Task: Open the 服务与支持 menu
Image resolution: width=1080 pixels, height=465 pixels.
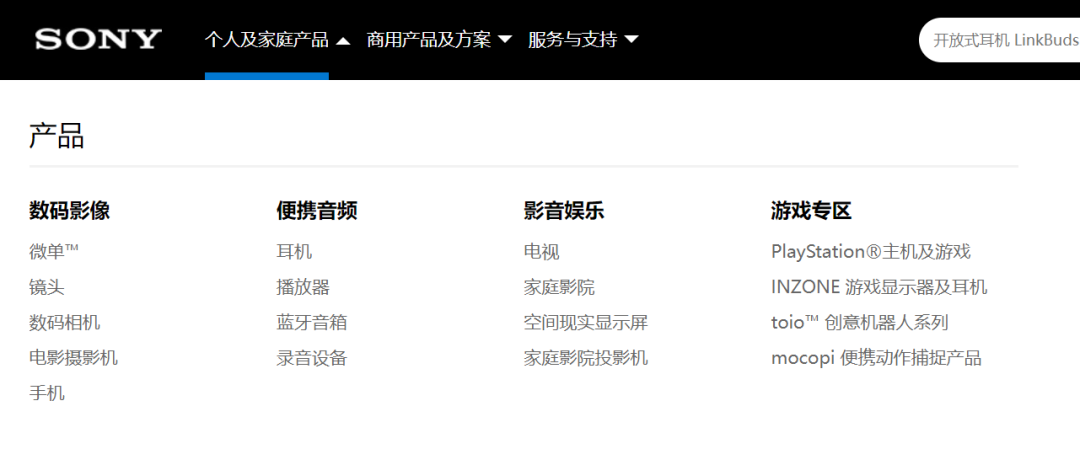Action: [x=572, y=40]
